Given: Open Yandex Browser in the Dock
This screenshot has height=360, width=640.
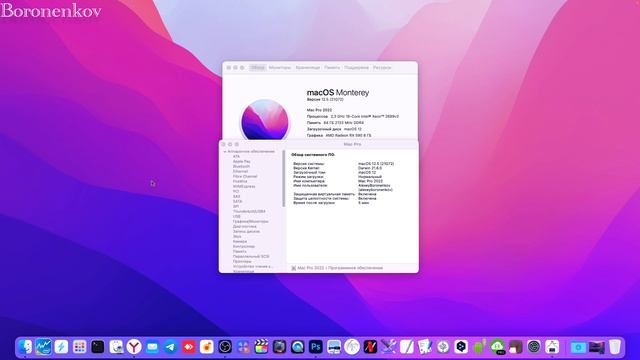Looking at the screenshot, I should point(134,347).
